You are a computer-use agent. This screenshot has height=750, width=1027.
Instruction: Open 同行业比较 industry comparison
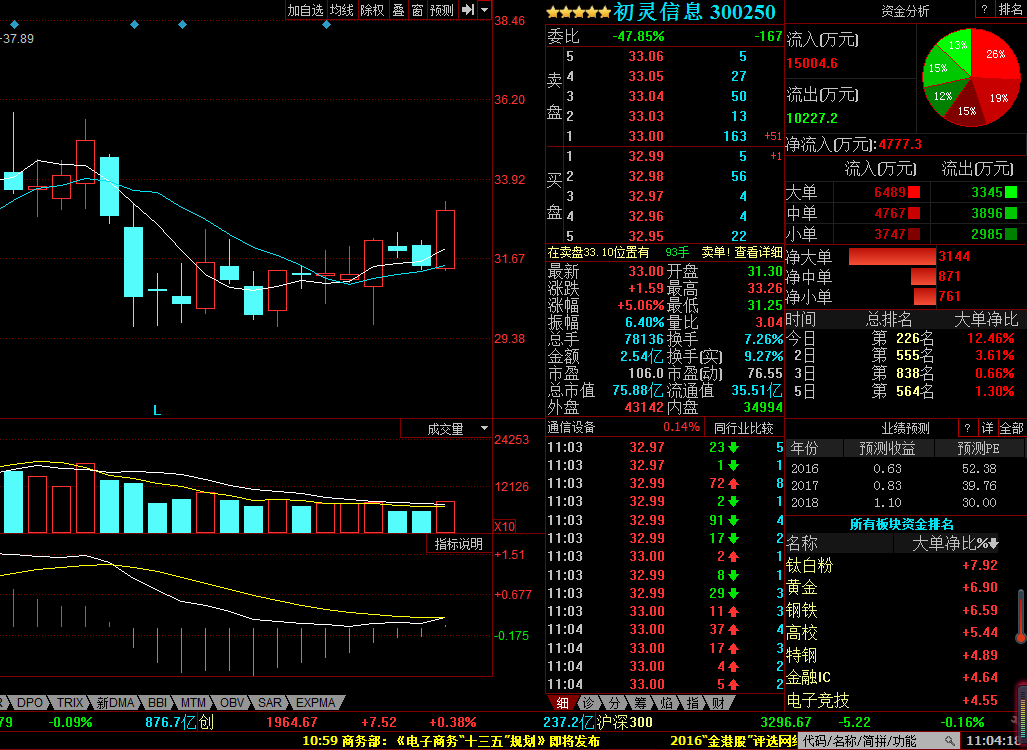click(743, 428)
